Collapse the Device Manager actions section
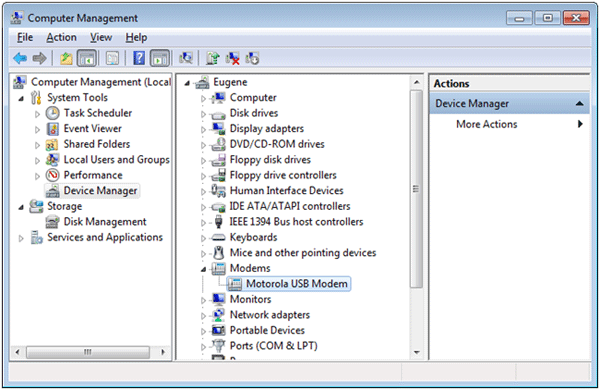 (580, 103)
